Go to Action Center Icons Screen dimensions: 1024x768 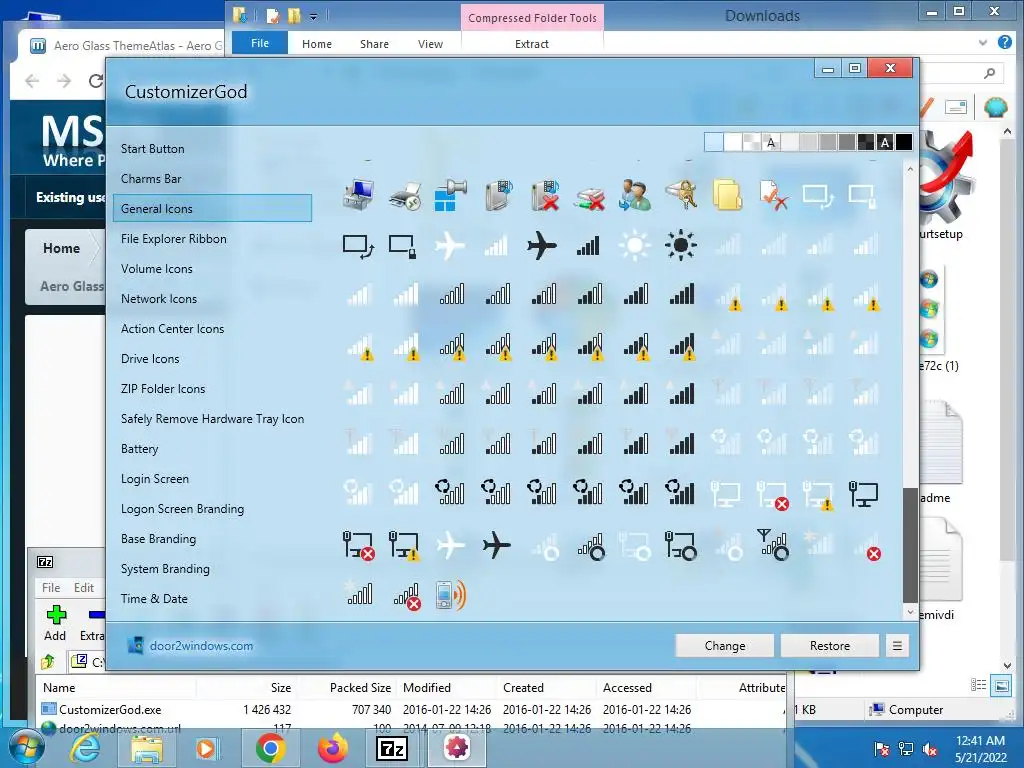click(x=172, y=329)
